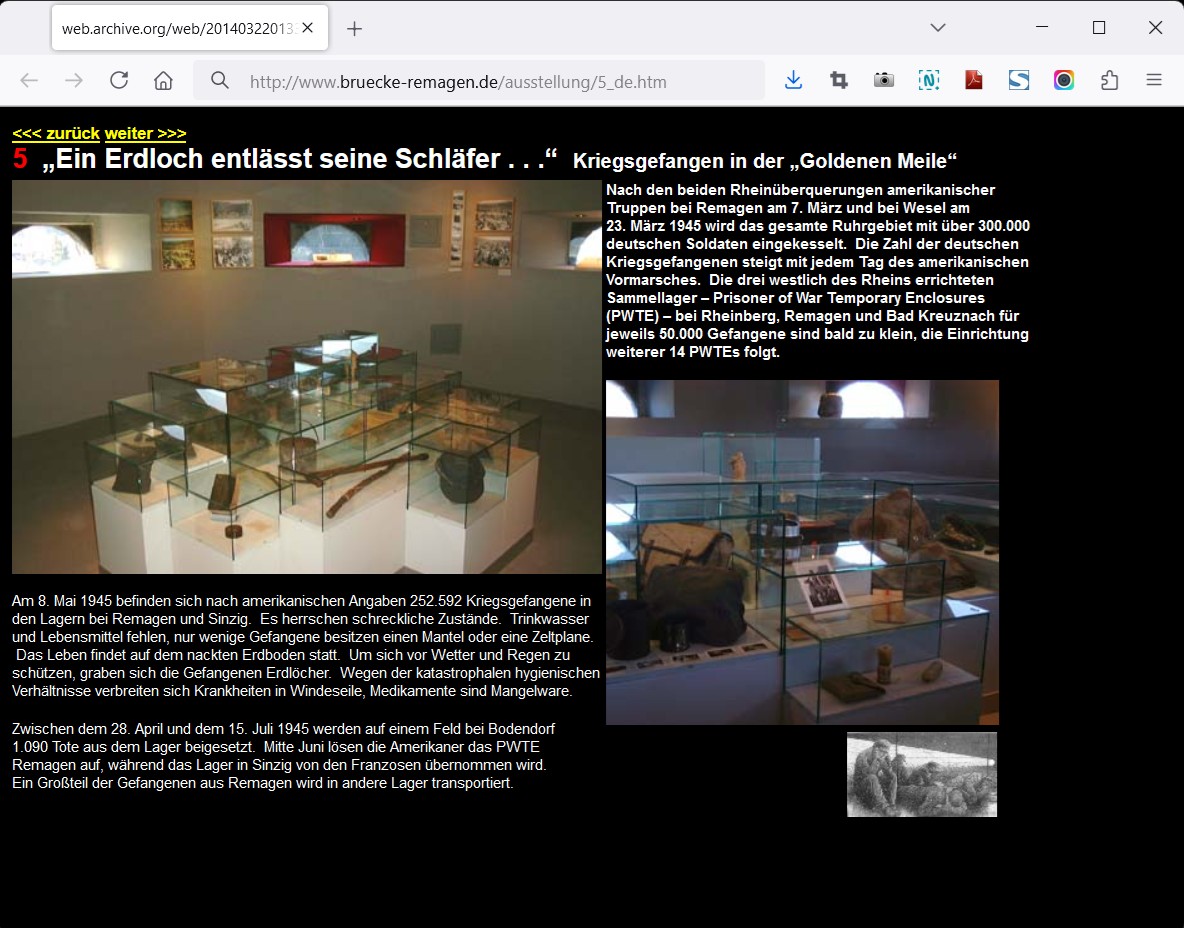Click the red PDF extension icon
Viewport: 1184px width, 928px height.
coord(974,81)
